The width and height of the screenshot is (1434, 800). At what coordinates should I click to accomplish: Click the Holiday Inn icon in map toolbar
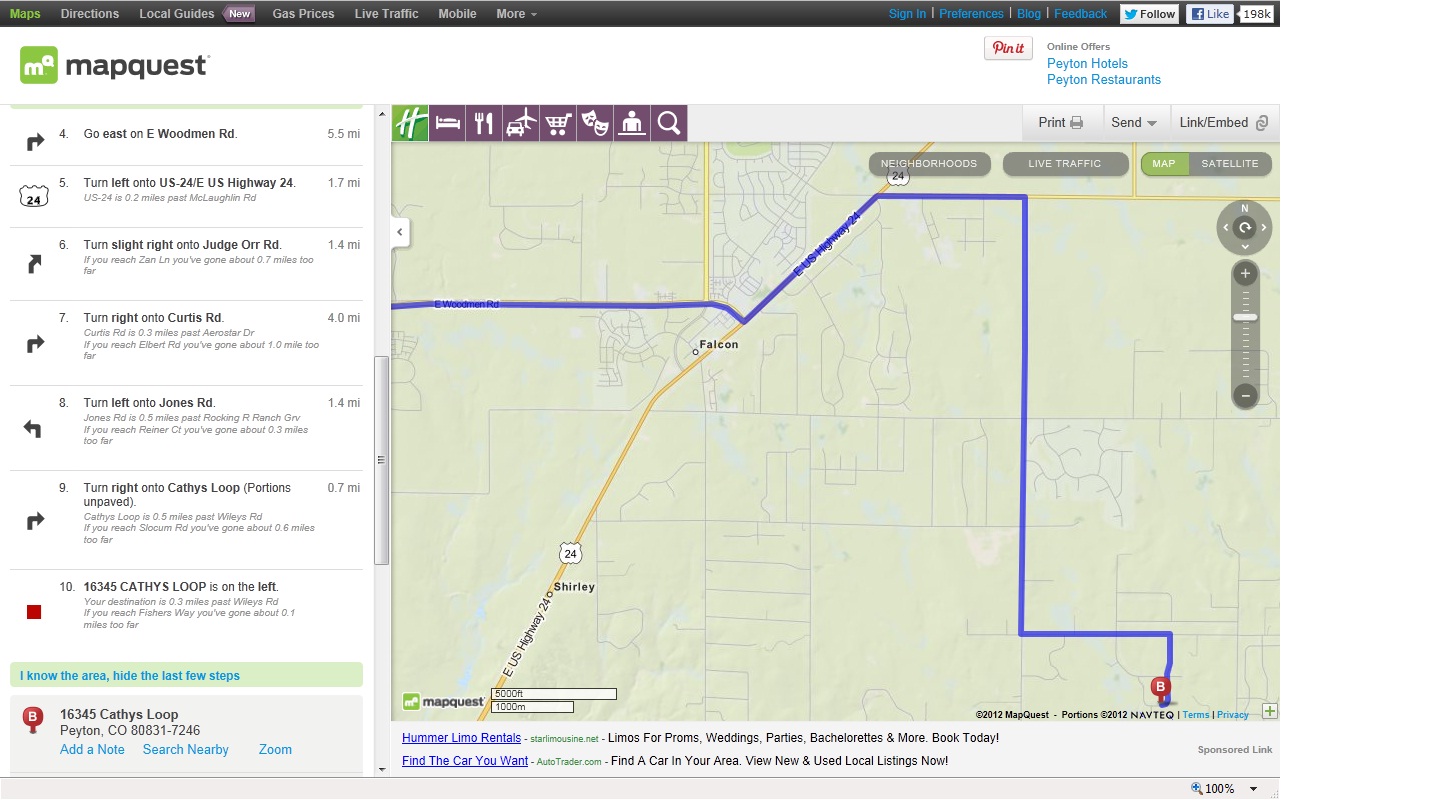click(409, 123)
